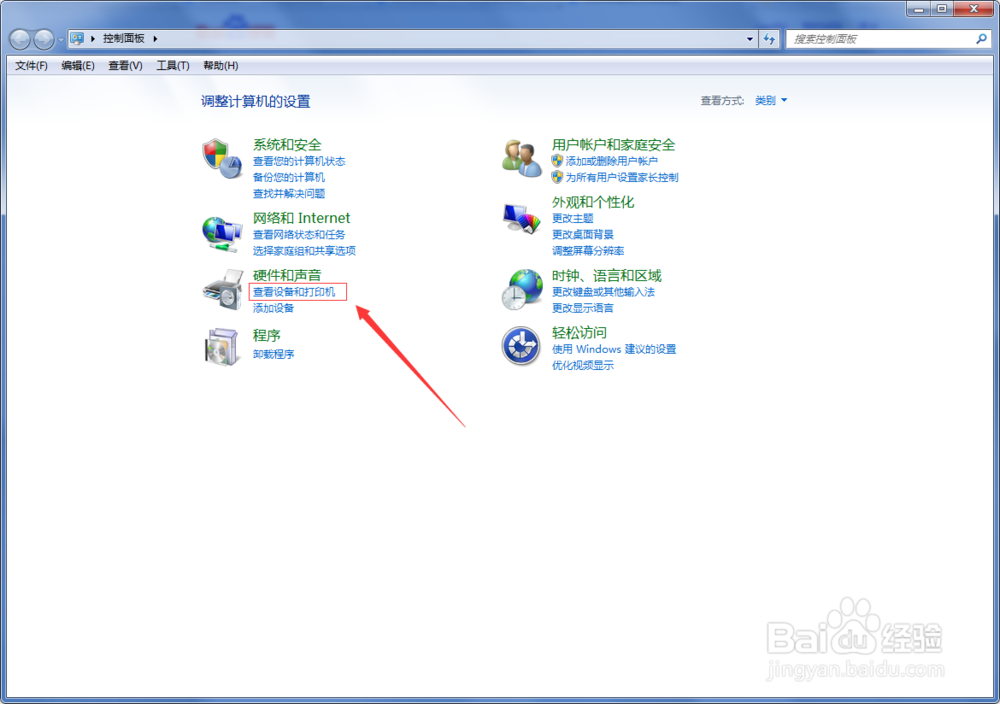Open 时钟、语言和区域 category heading
Viewport: 1000px width, 704px height.
607,275
